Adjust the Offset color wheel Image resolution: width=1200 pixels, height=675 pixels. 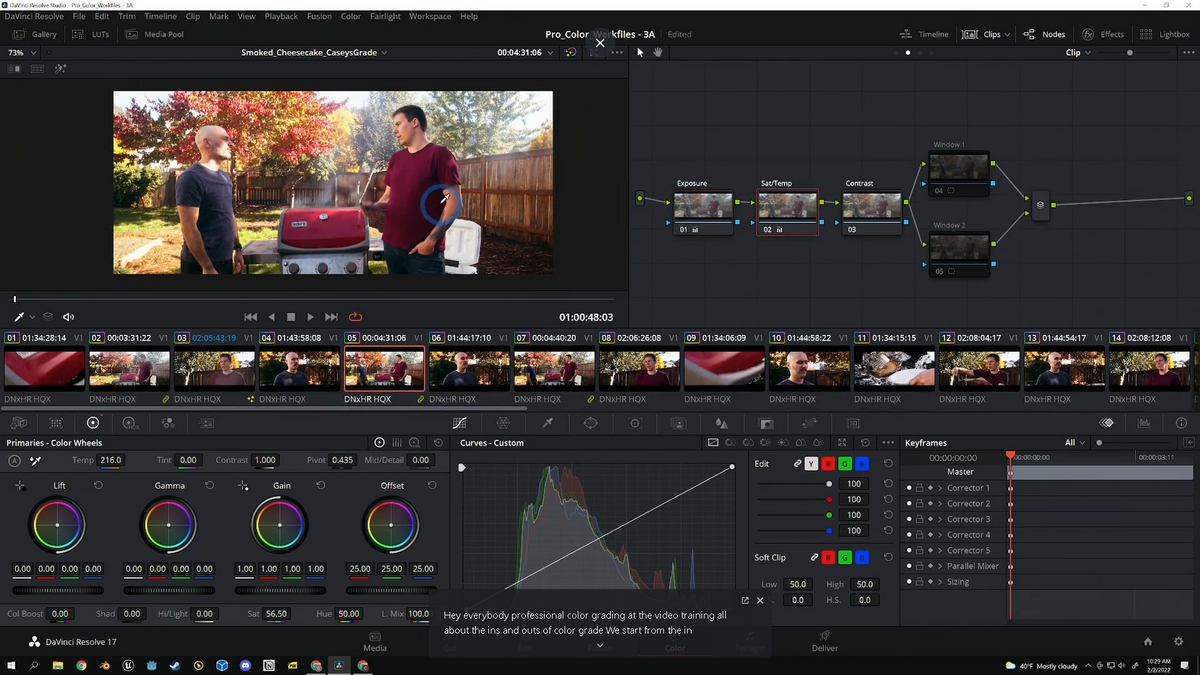392,525
